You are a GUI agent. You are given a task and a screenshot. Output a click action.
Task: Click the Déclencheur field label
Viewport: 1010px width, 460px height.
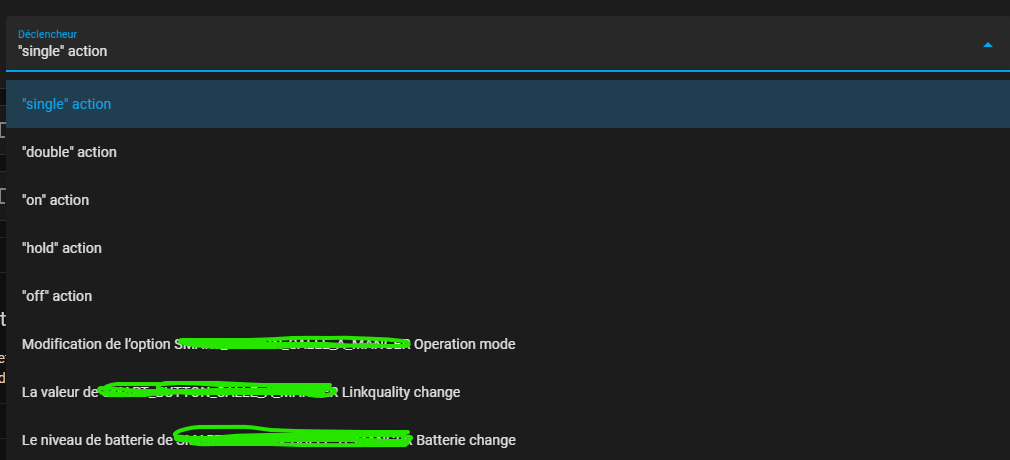[47, 34]
